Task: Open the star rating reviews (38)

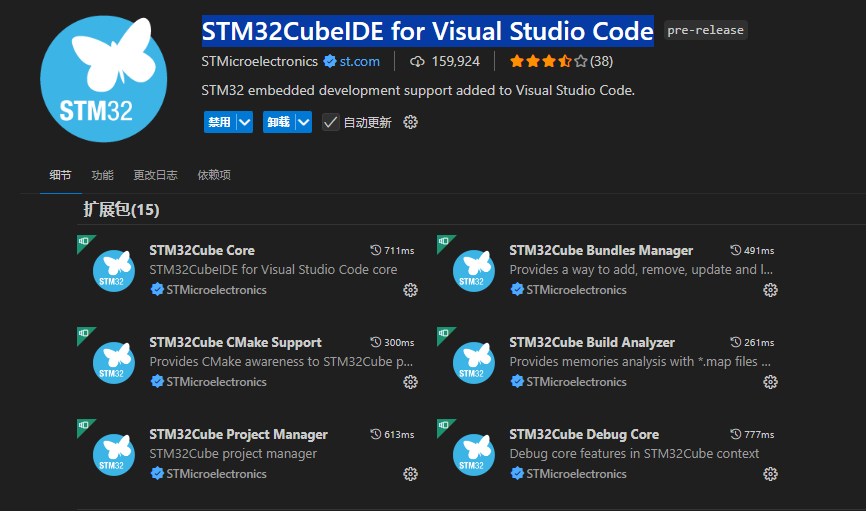Action: 561,61
